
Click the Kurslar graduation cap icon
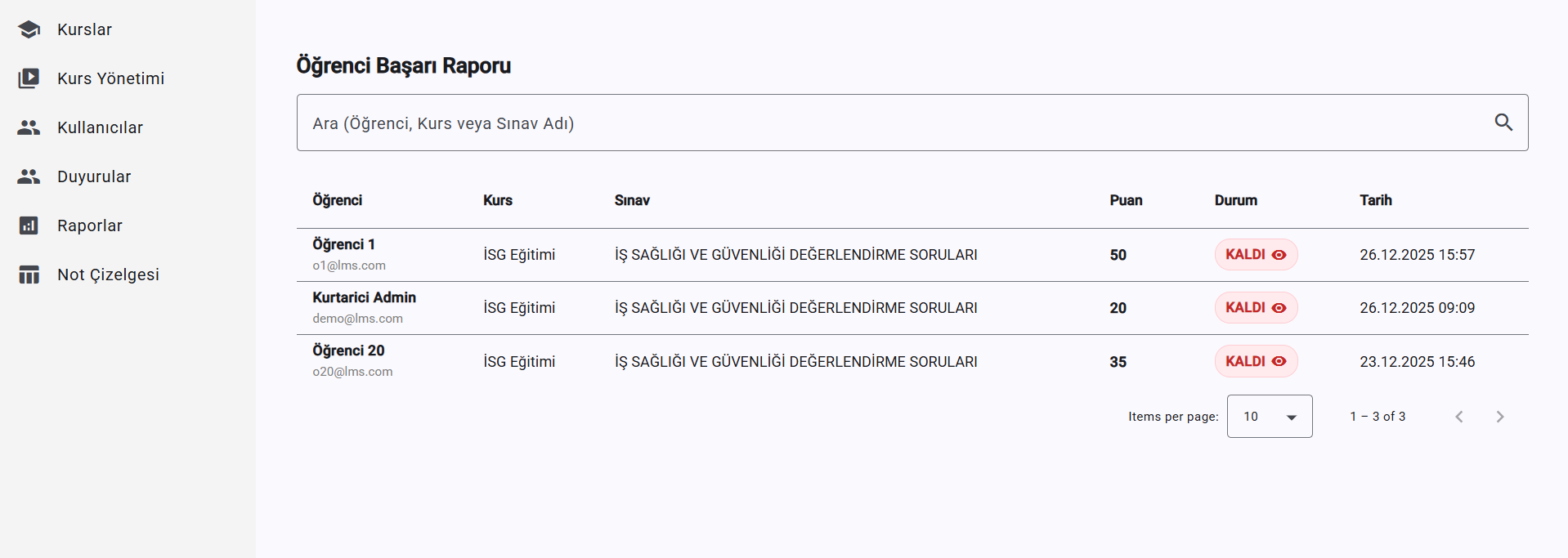click(x=29, y=29)
